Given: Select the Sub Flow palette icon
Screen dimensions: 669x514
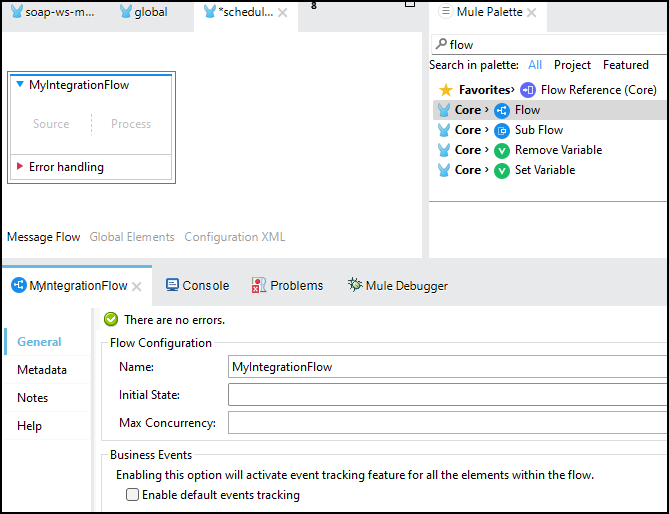Looking at the screenshot, I should (x=502, y=130).
